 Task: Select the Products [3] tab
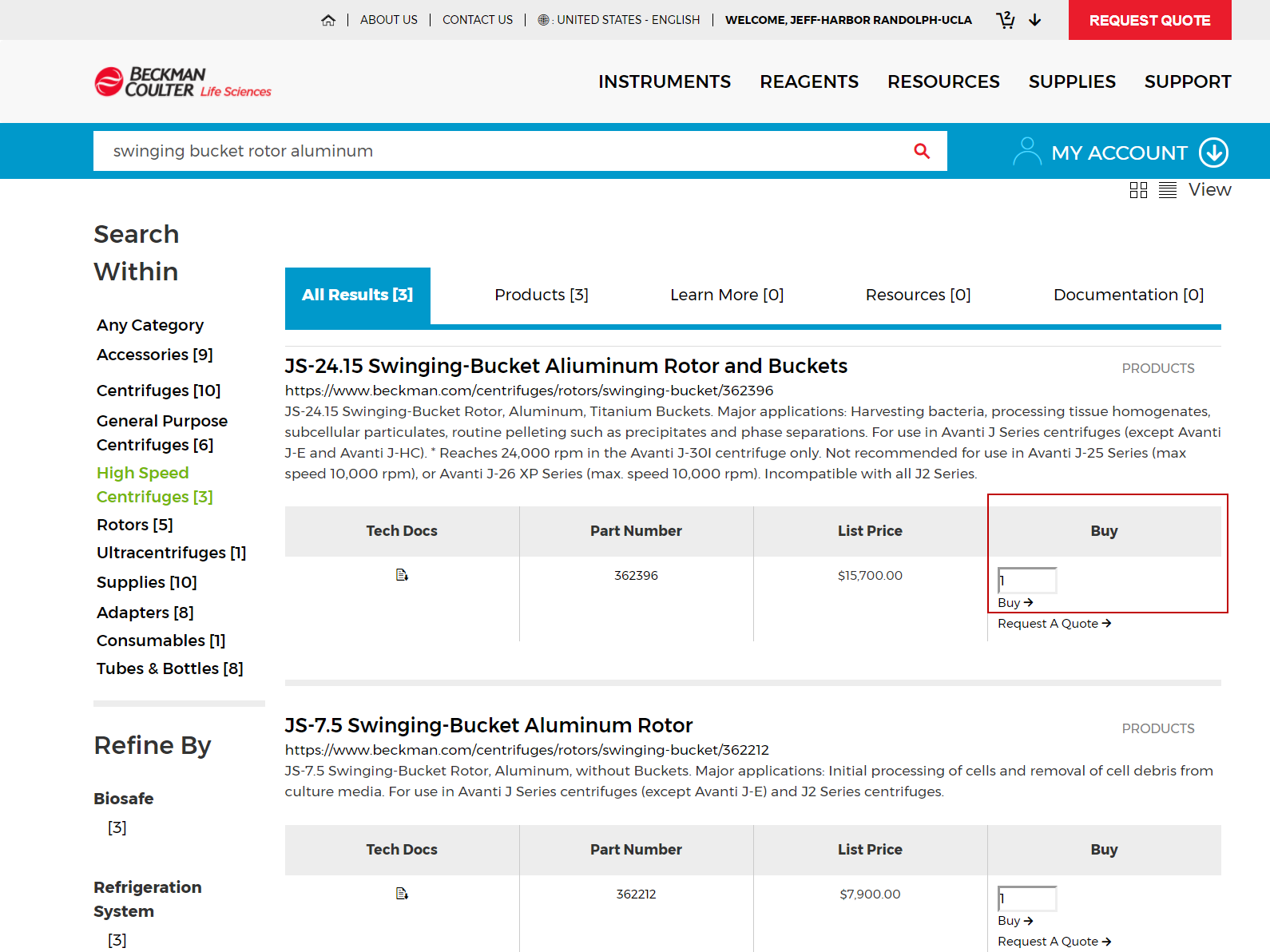[542, 295]
